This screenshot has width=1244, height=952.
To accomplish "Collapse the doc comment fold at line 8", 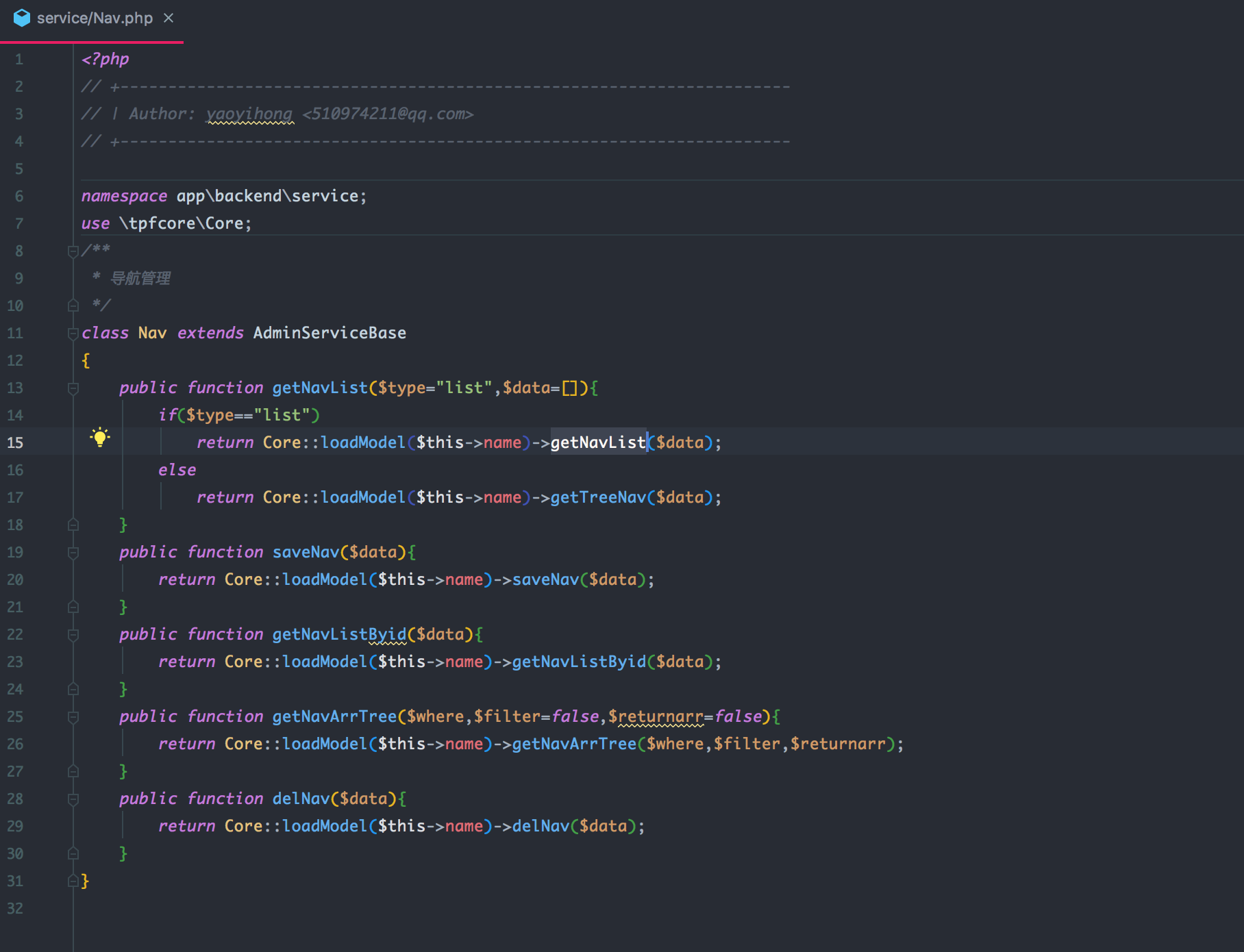I will (x=73, y=251).
